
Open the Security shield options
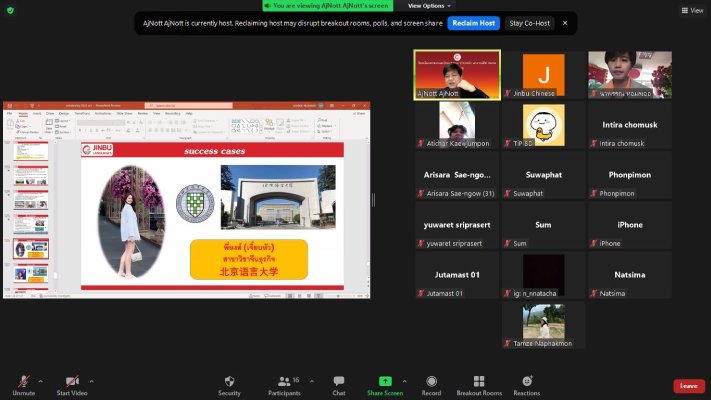(x=229, y=383)
